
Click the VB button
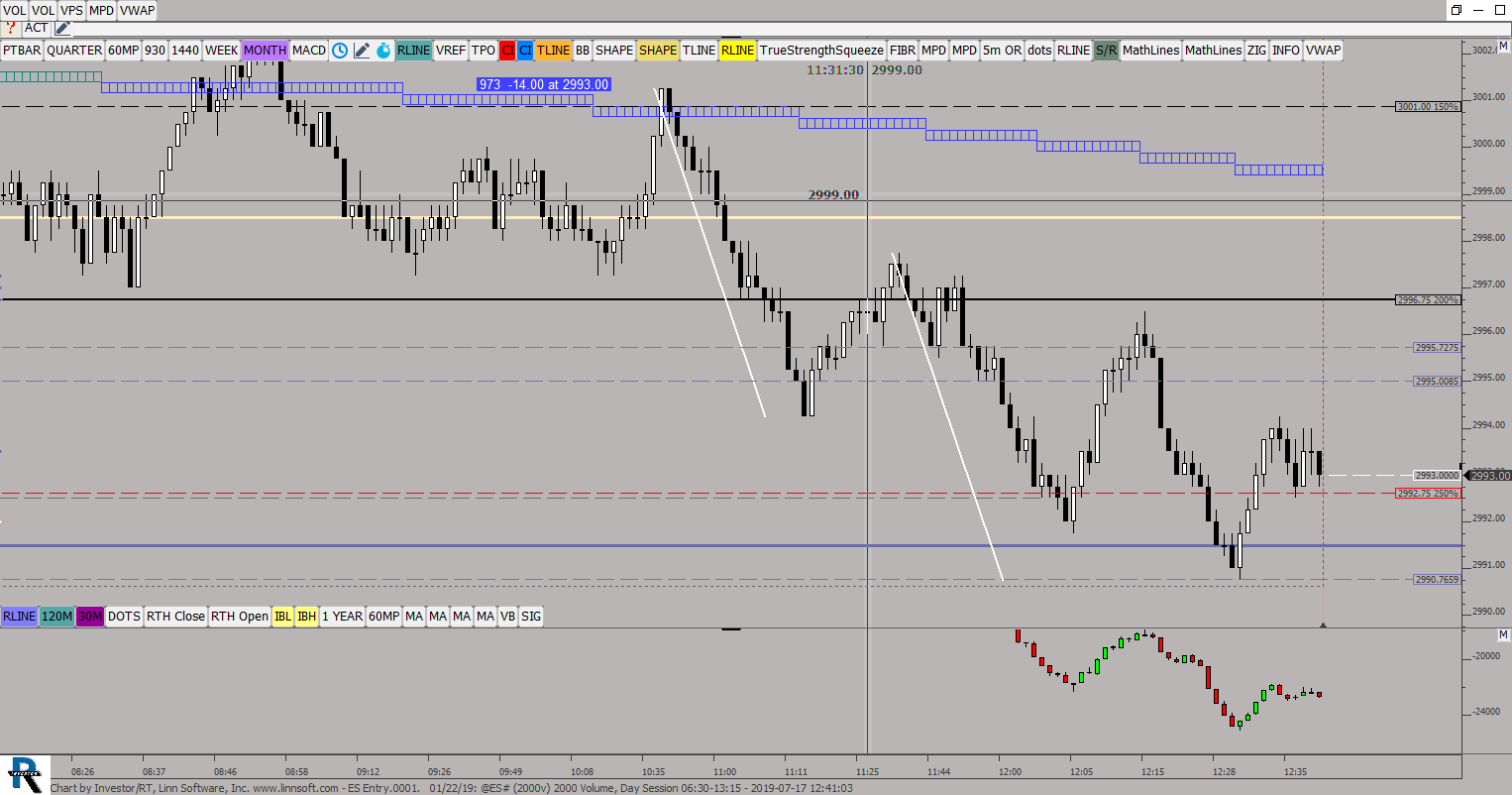(507, 617)
